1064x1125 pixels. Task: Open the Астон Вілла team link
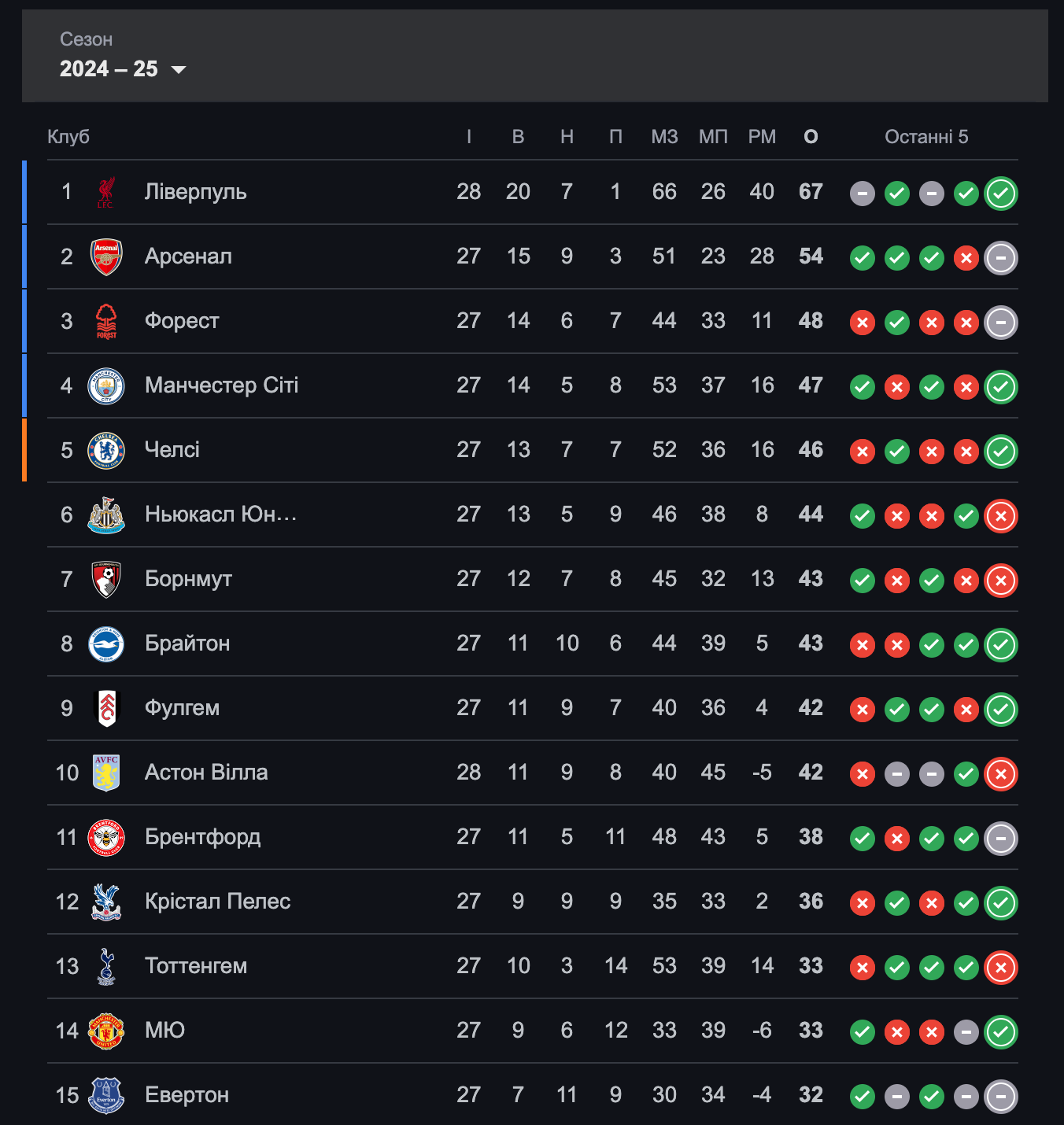point(206,773)
